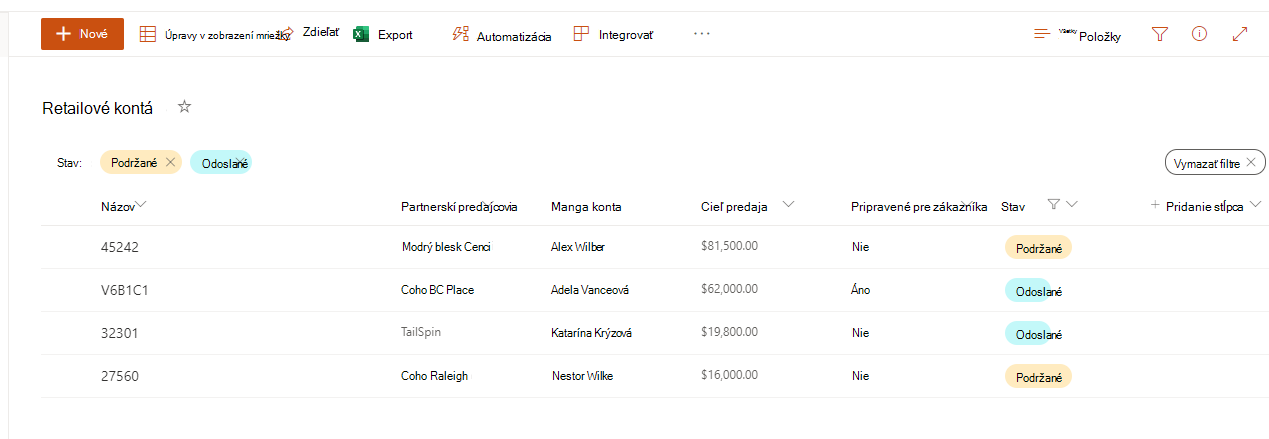
Task: Click the grid edit icon
Action: point(147,34)
